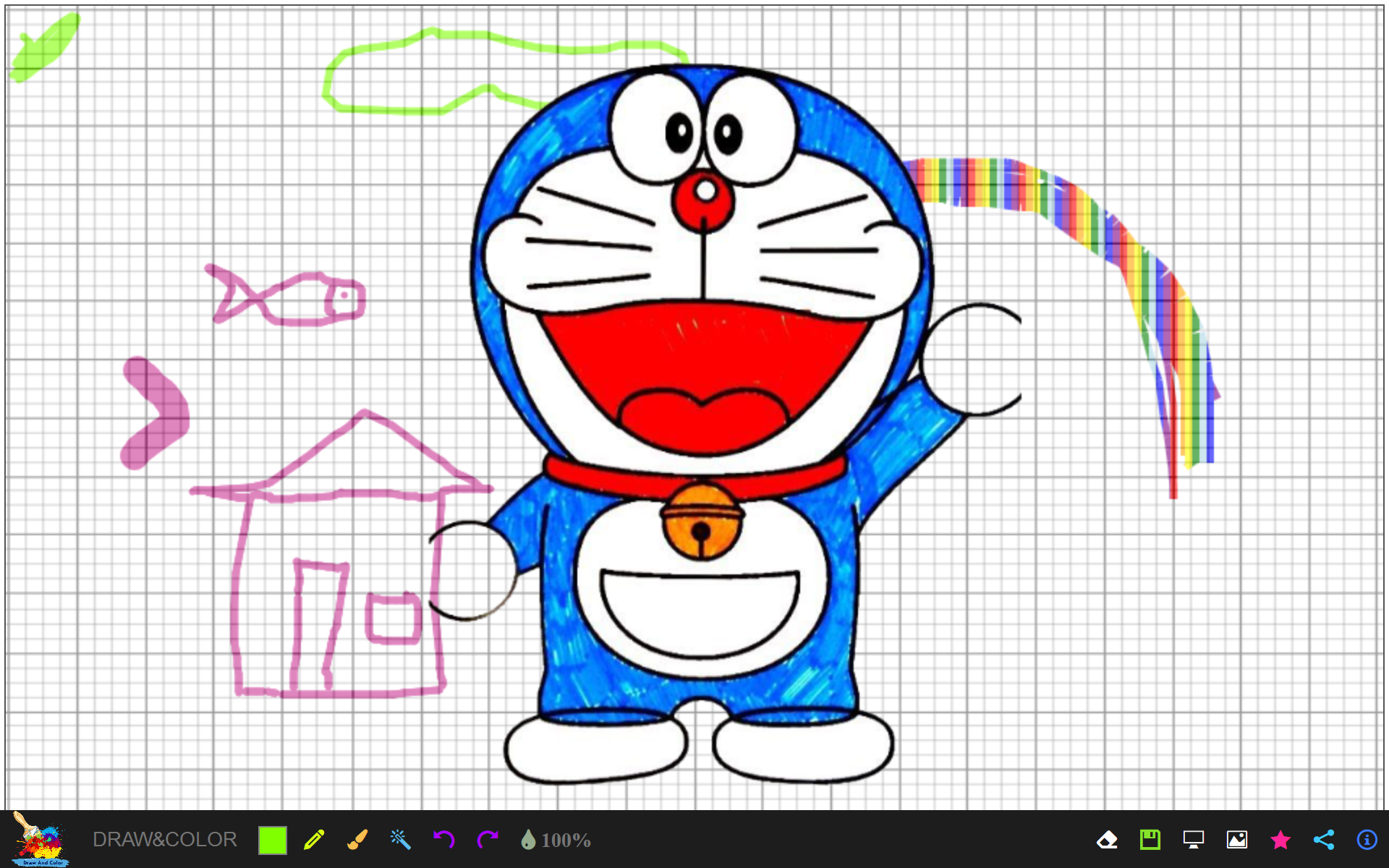Click Doraemon's golden bell on the canvas
This screenshot has width=1389, height=868.
click(702, 523)
